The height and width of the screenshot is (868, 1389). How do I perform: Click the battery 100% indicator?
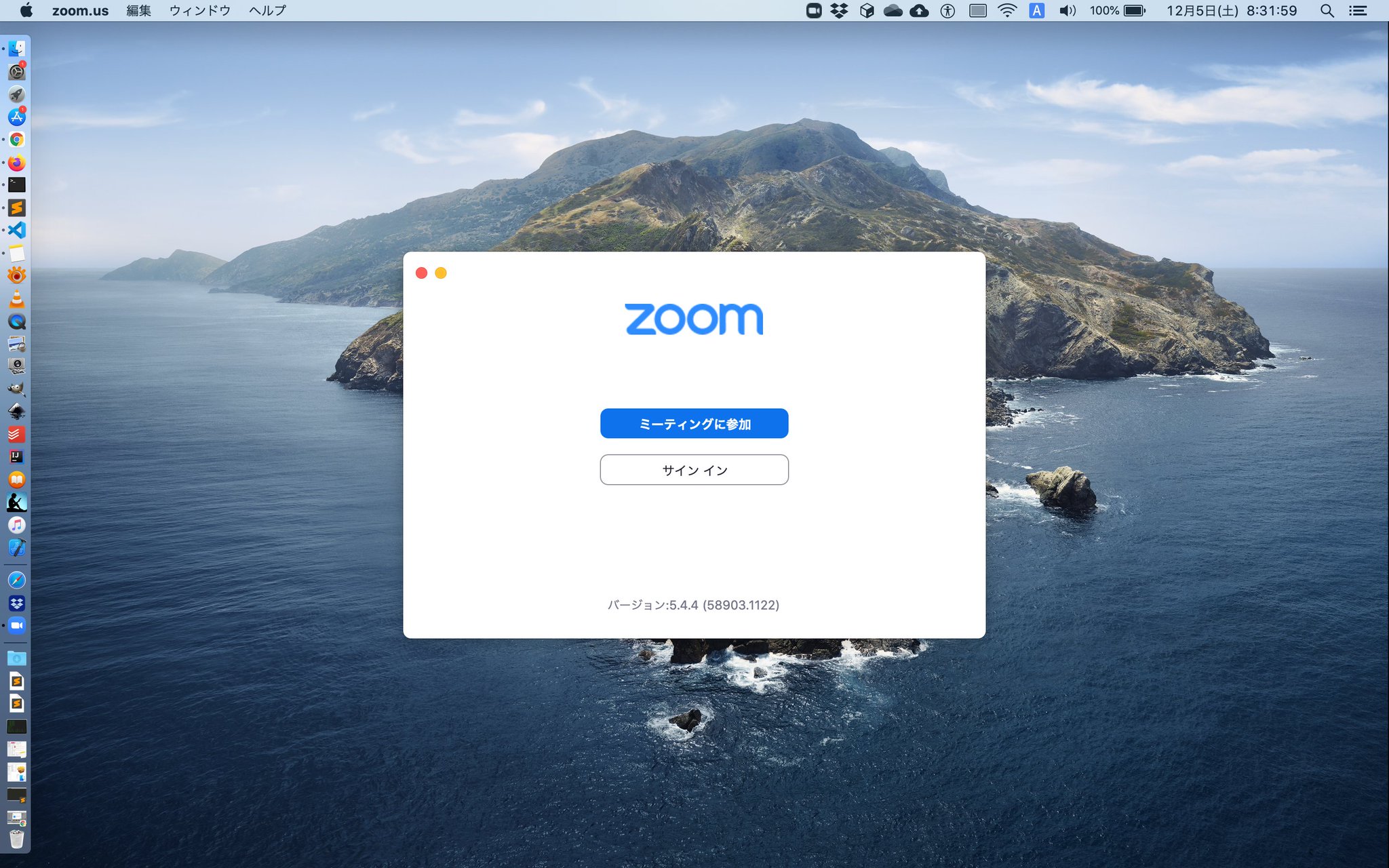point(1117,10)
